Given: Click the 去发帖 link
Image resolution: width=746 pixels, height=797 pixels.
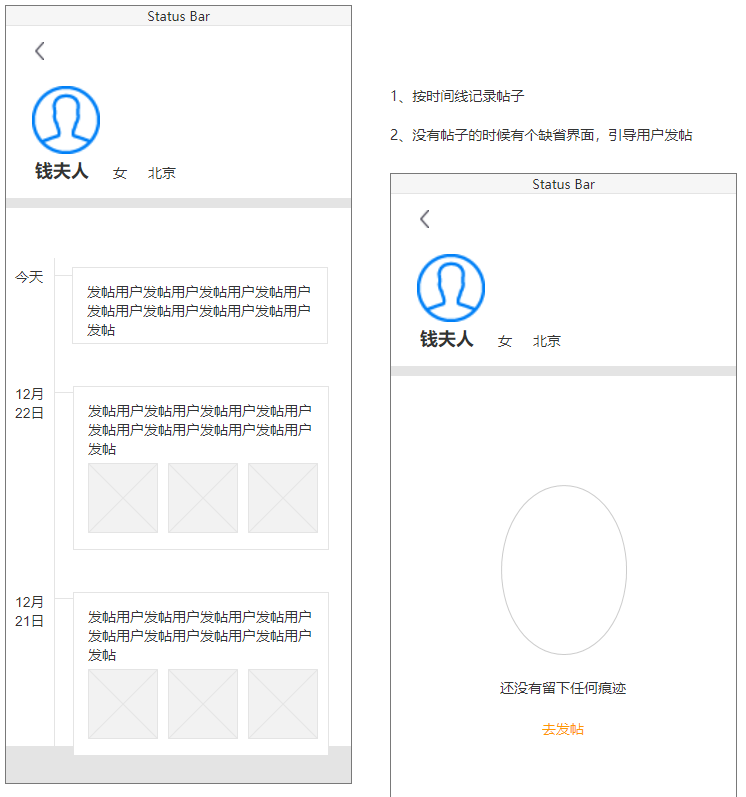Looking at the screenshot, I should tap(563, 729).
